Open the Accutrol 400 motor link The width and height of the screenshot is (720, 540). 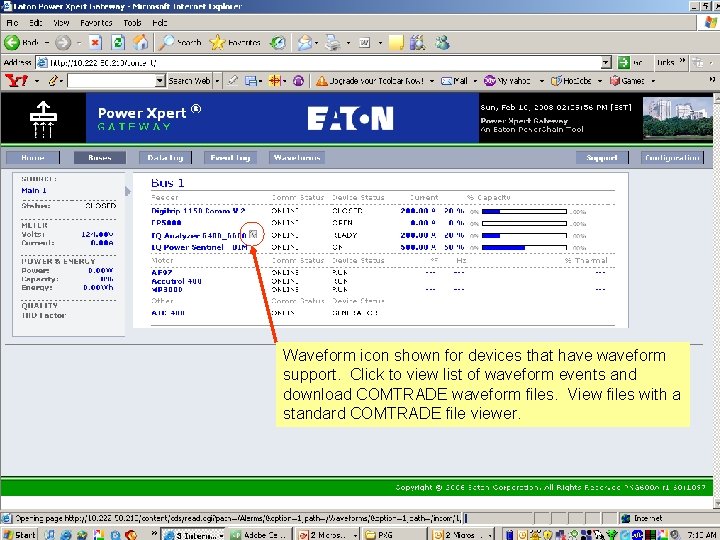click(x=176, y=281)
